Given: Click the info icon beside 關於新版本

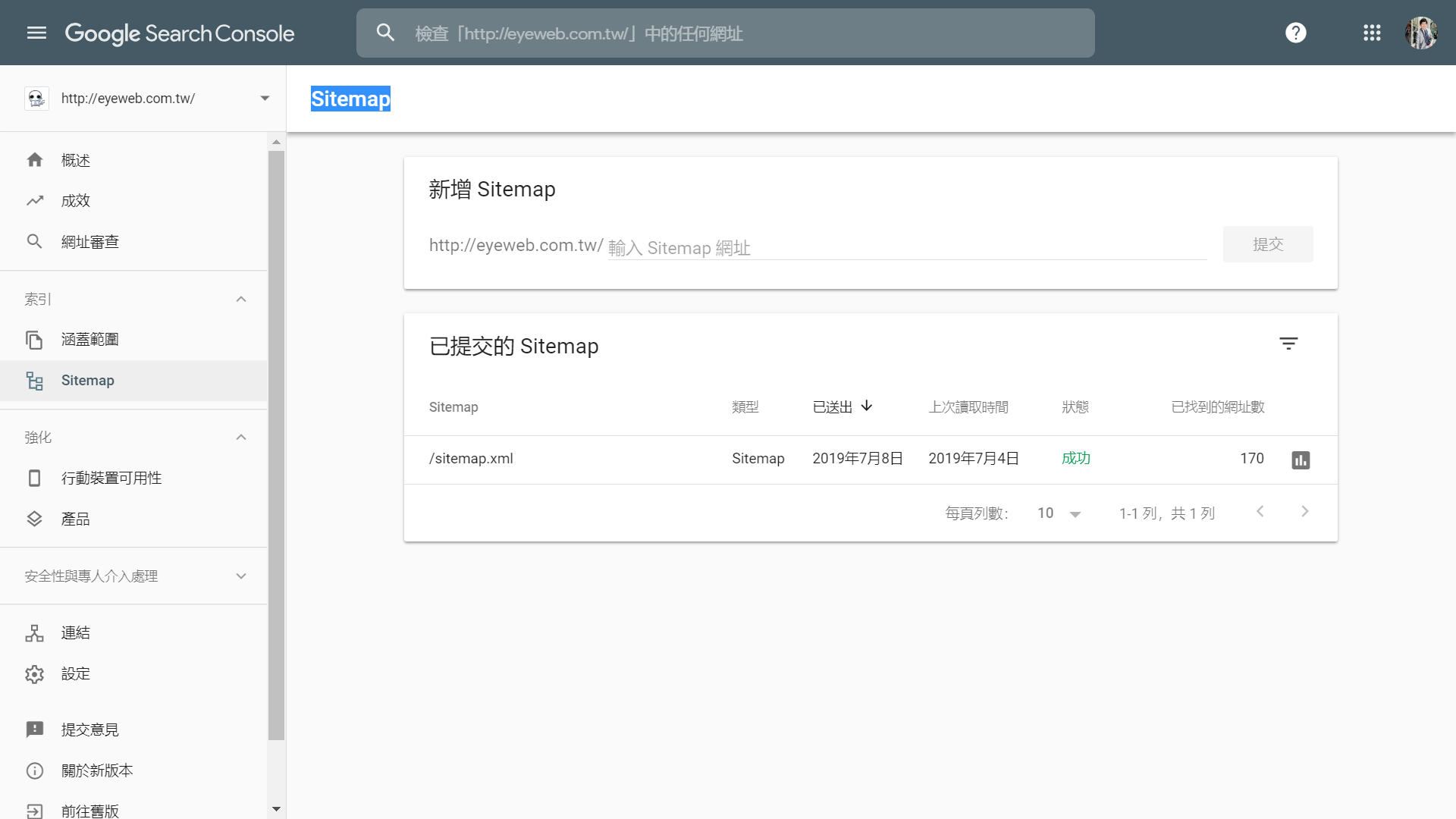Looking at the screenshot, I should (x=35, y=770).
